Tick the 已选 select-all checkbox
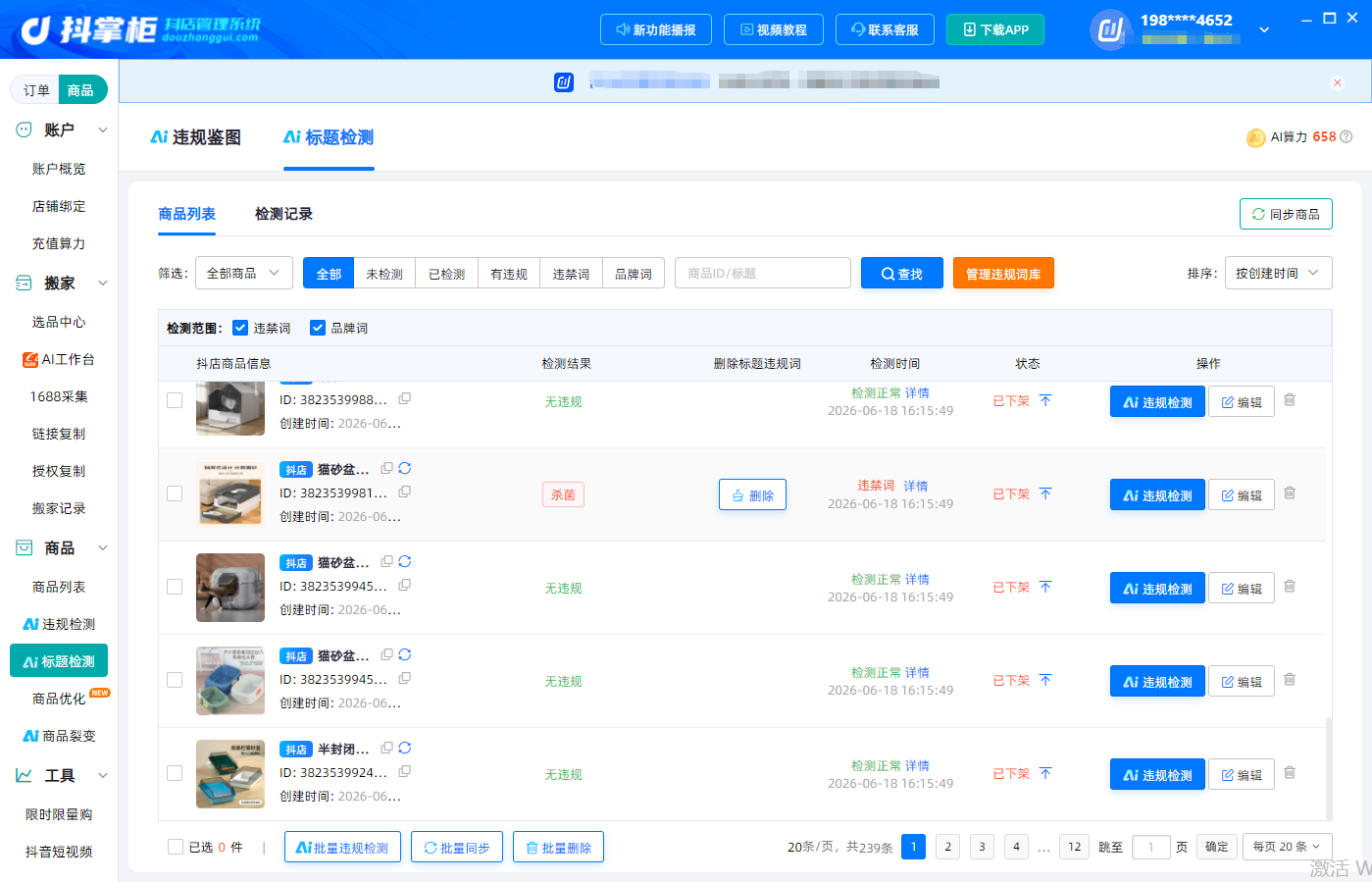The image size is (1372, 882). 176,847
